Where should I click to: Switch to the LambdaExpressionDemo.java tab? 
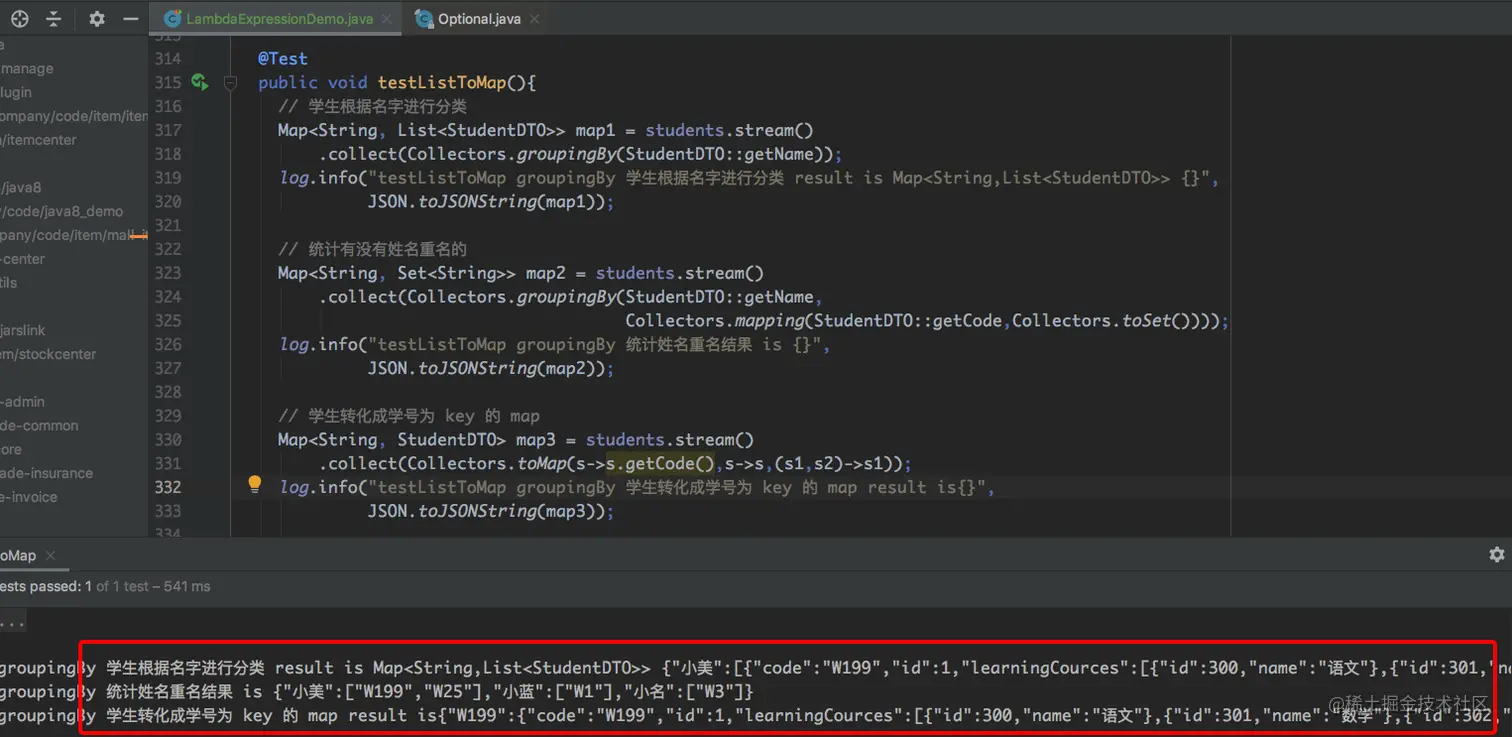tap(276, 19)
